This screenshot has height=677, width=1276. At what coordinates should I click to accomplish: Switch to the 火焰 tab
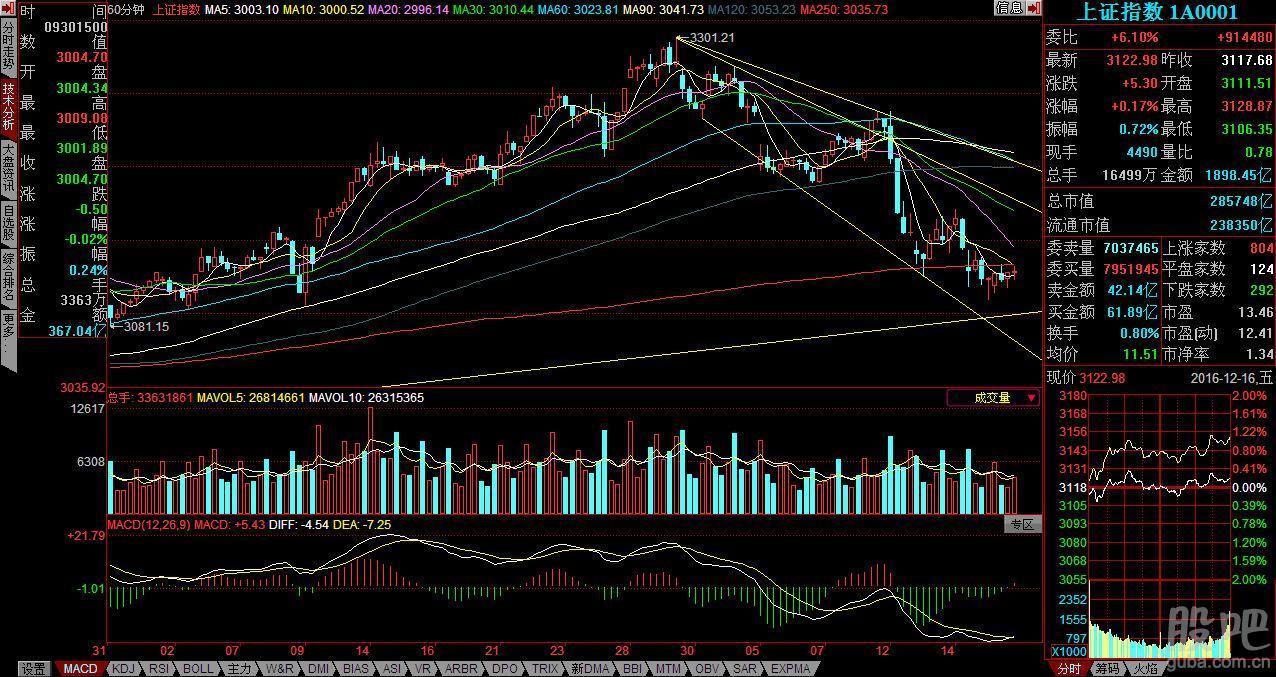point(1145,668)
